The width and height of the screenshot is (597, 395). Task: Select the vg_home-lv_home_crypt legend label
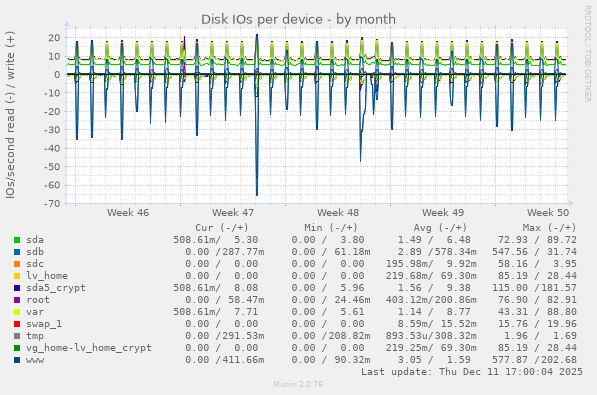coord(89,348)
